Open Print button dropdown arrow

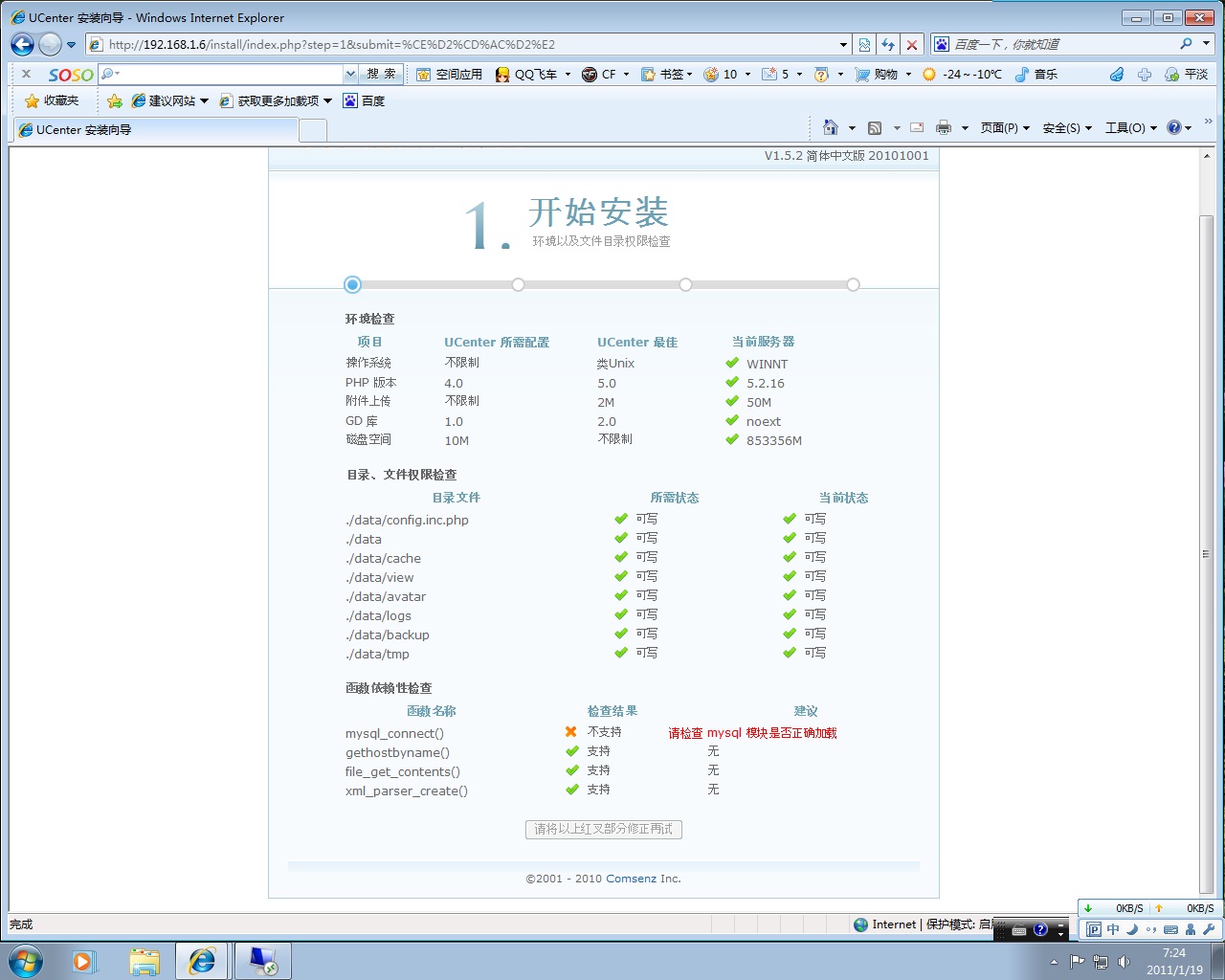[x=965, y=127]
